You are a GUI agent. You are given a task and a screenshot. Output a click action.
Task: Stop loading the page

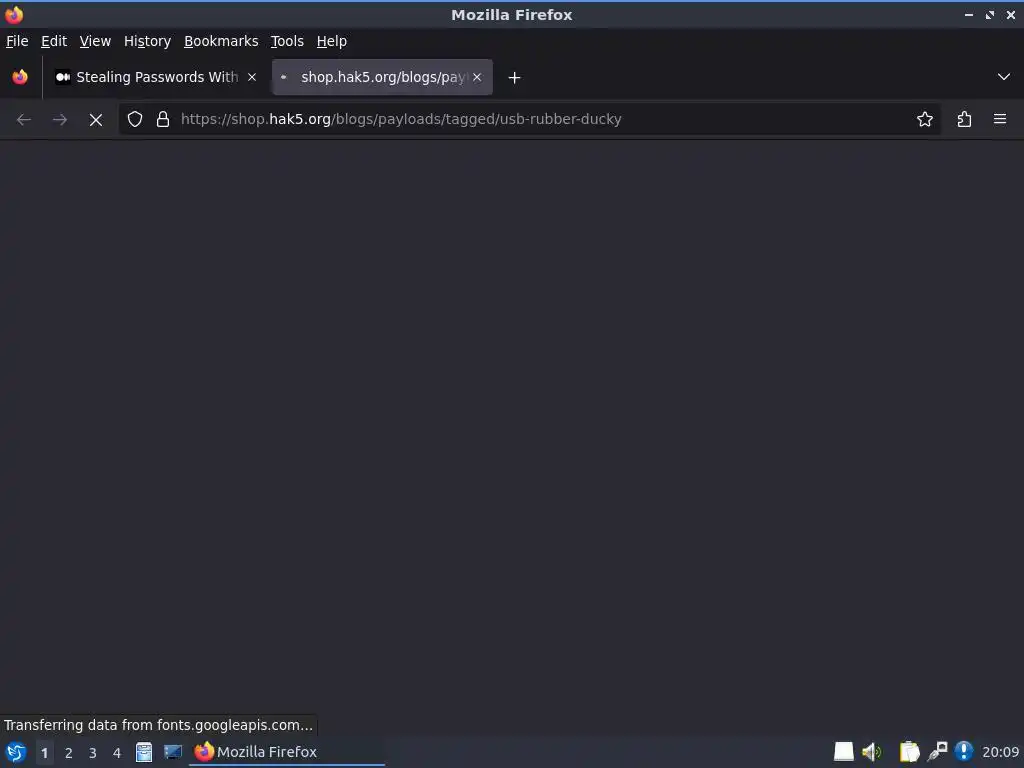(x=96, y=120)
